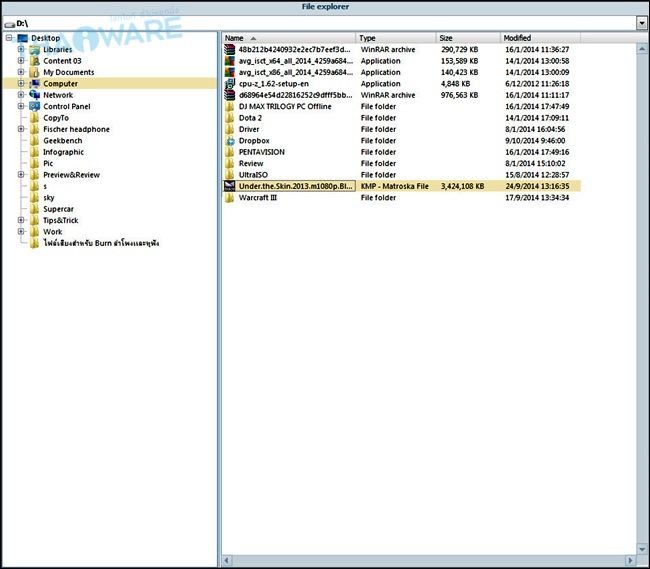The height and width of the screenshot is (569, 650).
Task: Select the s folder in tree
Action: coord(45,186)
